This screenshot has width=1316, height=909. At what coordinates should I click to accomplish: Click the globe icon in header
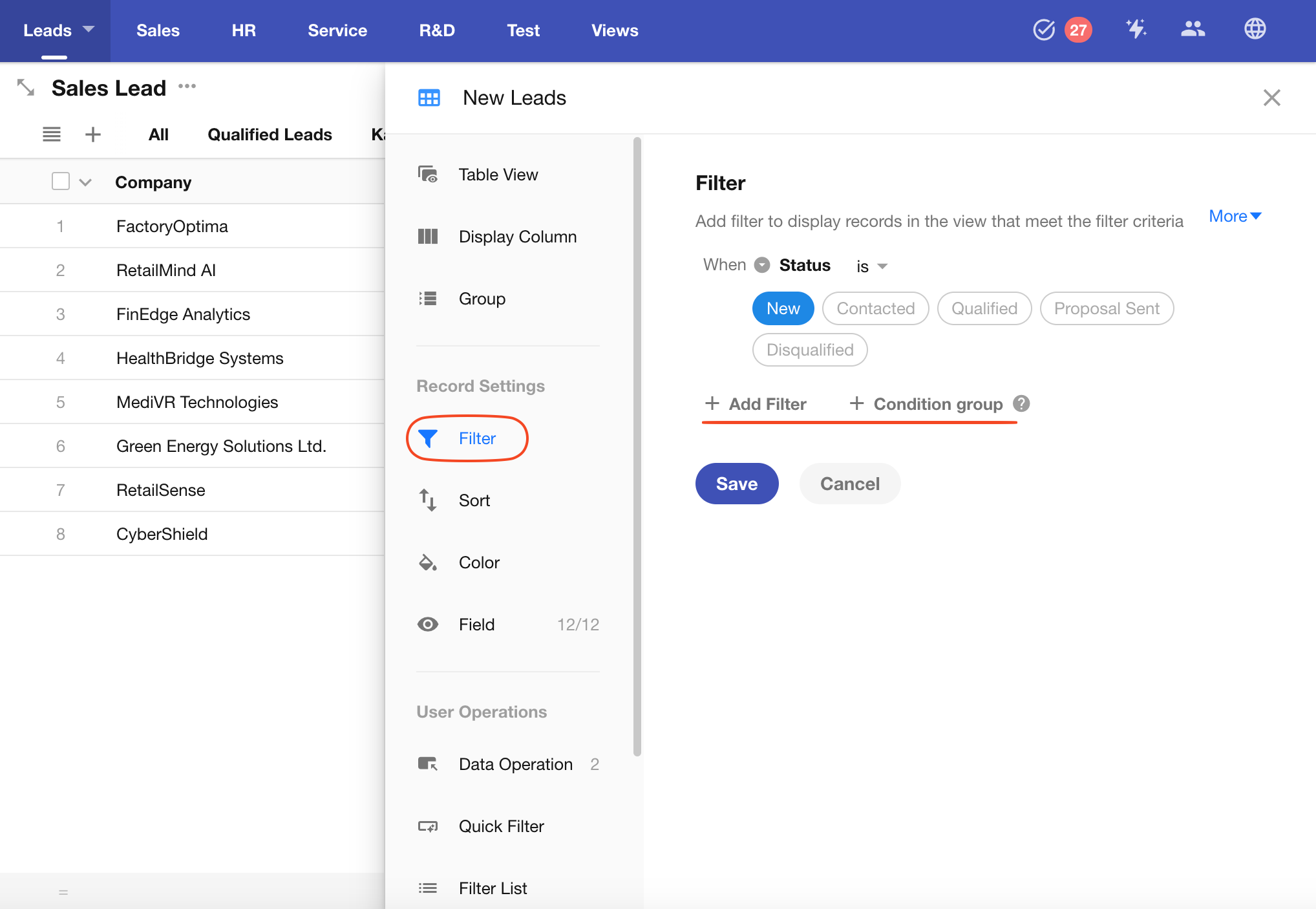pos(1255,29)
